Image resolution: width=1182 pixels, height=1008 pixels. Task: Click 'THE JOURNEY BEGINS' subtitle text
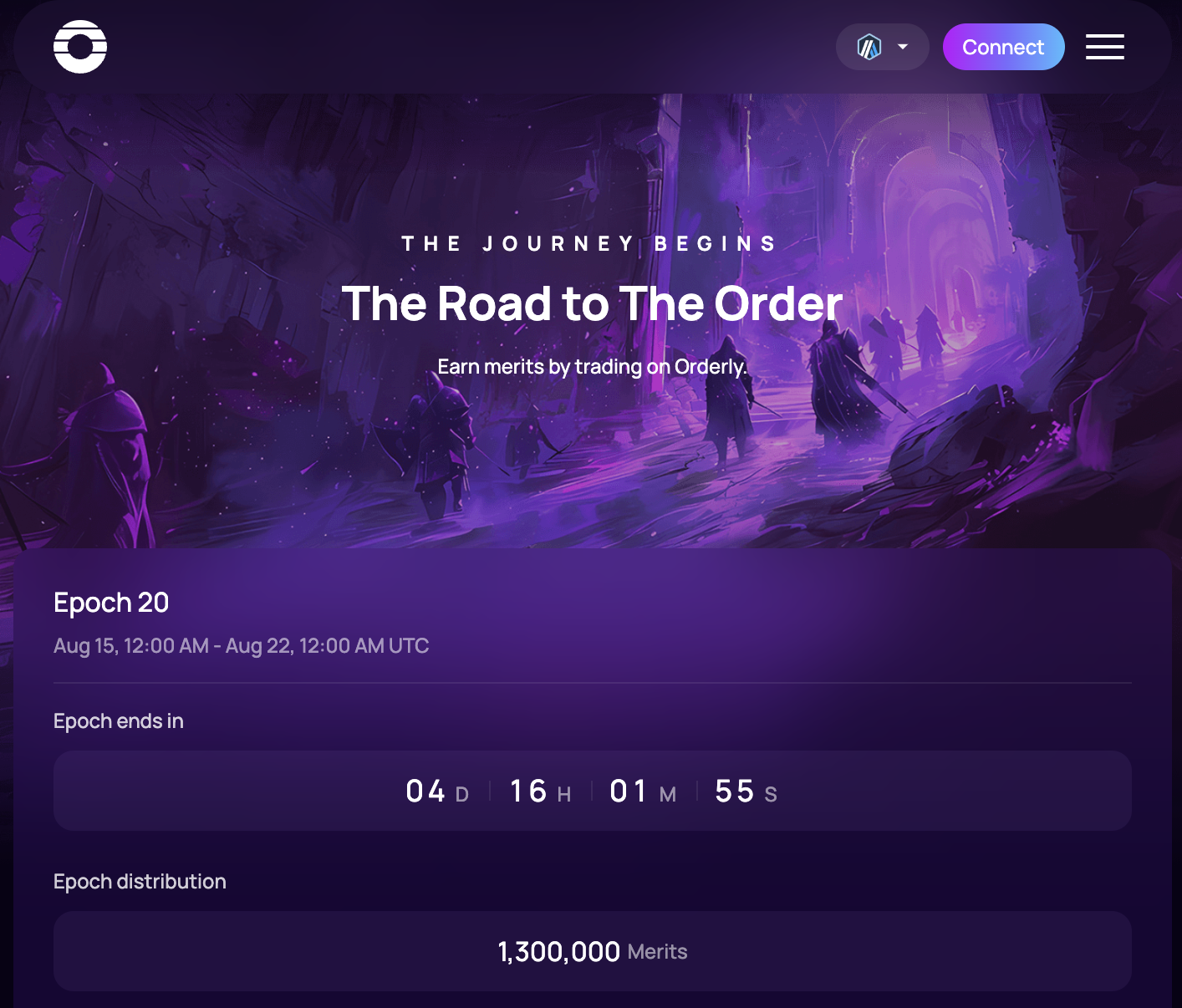pyautogui.click(x=589, y=243)
